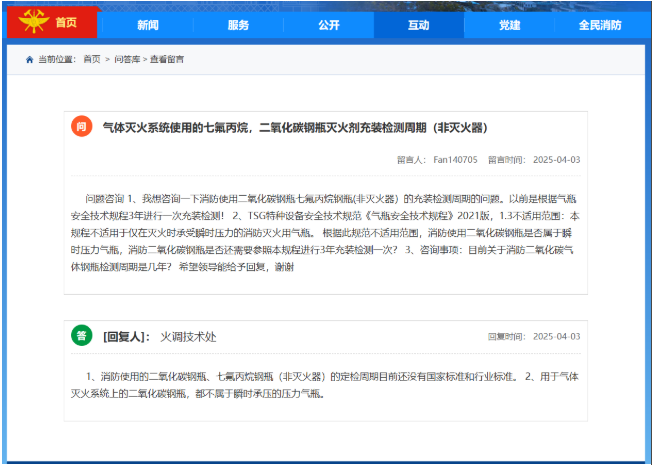The width and height of the screenshot is (652, 465).
Task: Click the question title about 七氟丙烷
Action: [294, 128]
